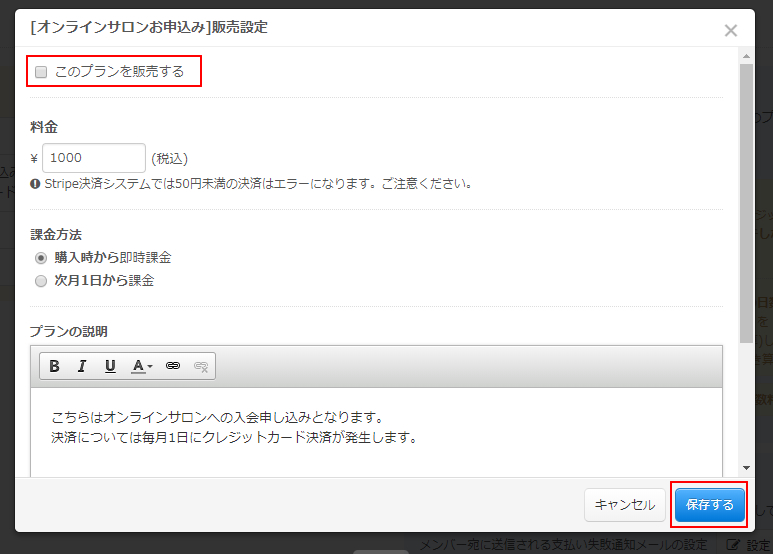The image size is (773, 554).
Task: Select 購入時から即時課金 radio option
Action: pyautogui.click(x=41, y=258)
